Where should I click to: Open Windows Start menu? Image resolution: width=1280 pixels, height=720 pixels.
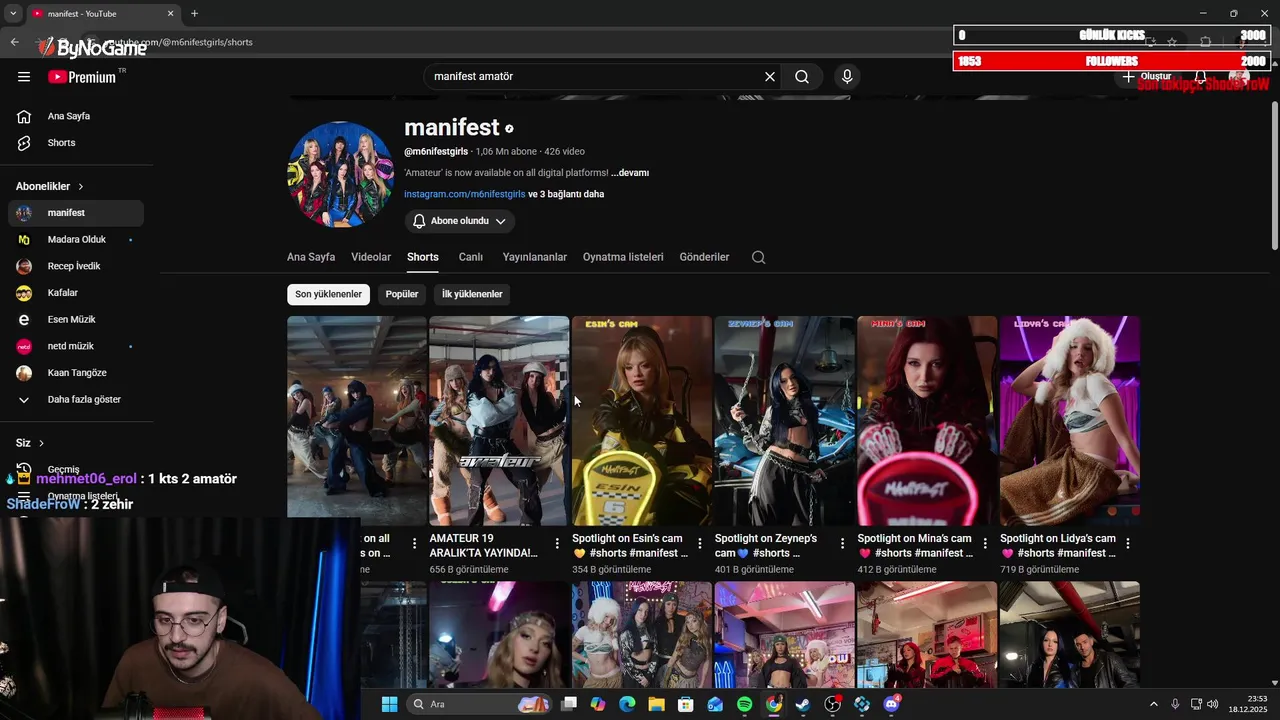point(389,704)
